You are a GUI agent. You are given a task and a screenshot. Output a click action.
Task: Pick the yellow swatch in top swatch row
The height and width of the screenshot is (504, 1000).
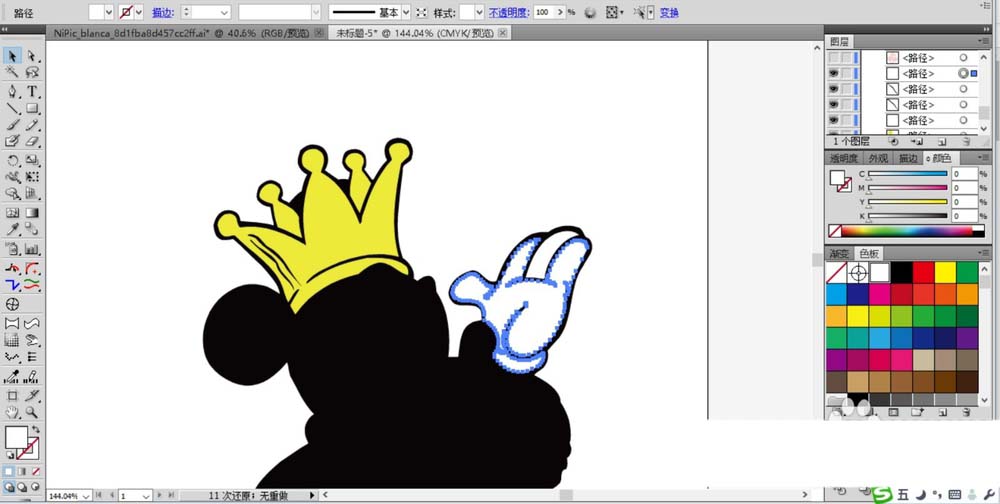point(945,272)
